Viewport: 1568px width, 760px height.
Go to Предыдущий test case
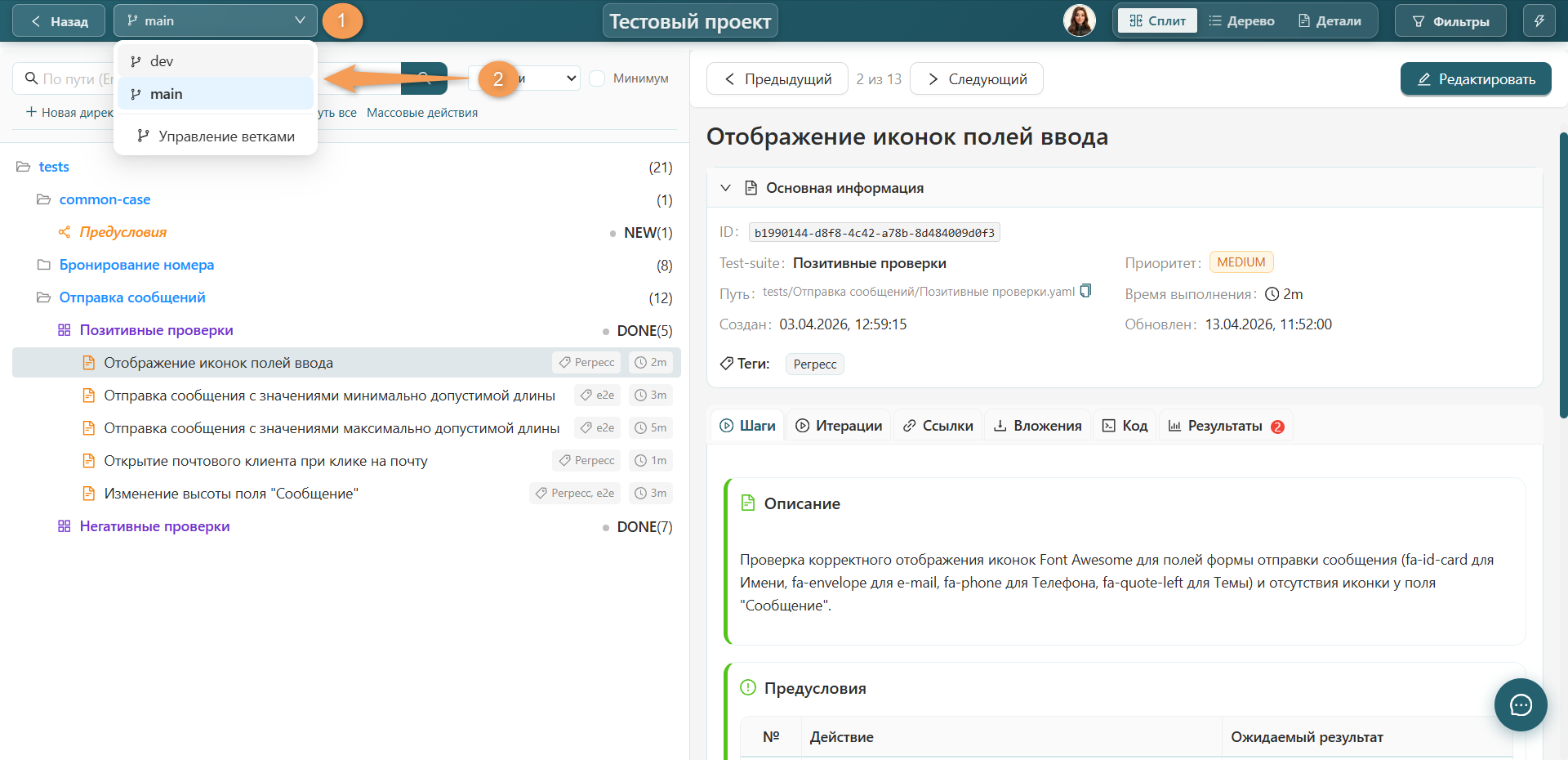[x=777, y=79]
